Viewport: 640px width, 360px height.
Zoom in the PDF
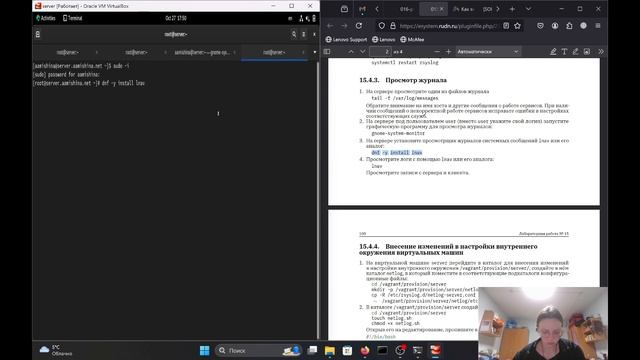449,52
